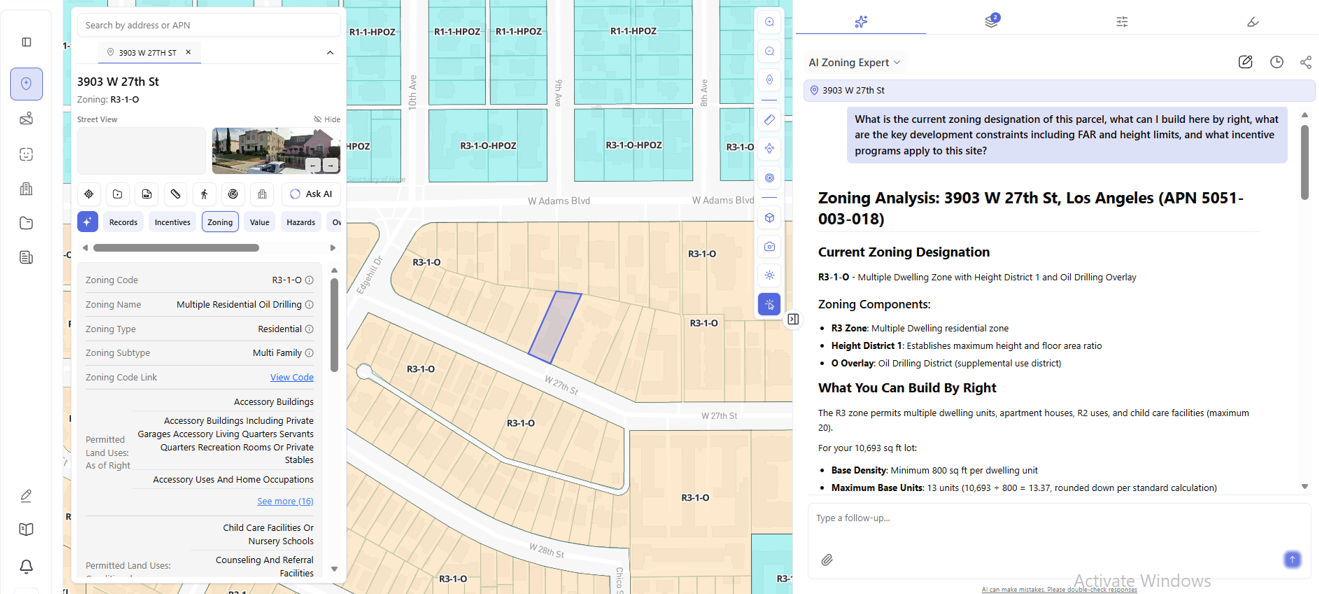Toggle the active parcel select cursor tool
The height and width of the screenshot is (594, 1319).
pyautogui.click(x=769, y=304)
